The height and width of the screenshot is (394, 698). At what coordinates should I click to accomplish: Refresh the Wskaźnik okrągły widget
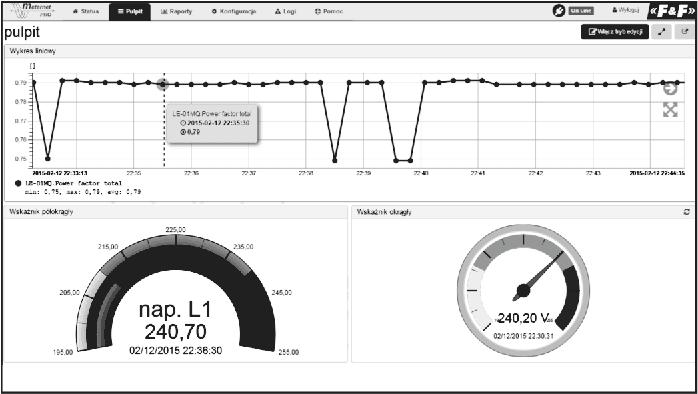pyautogui.click(x=686, y=212)
